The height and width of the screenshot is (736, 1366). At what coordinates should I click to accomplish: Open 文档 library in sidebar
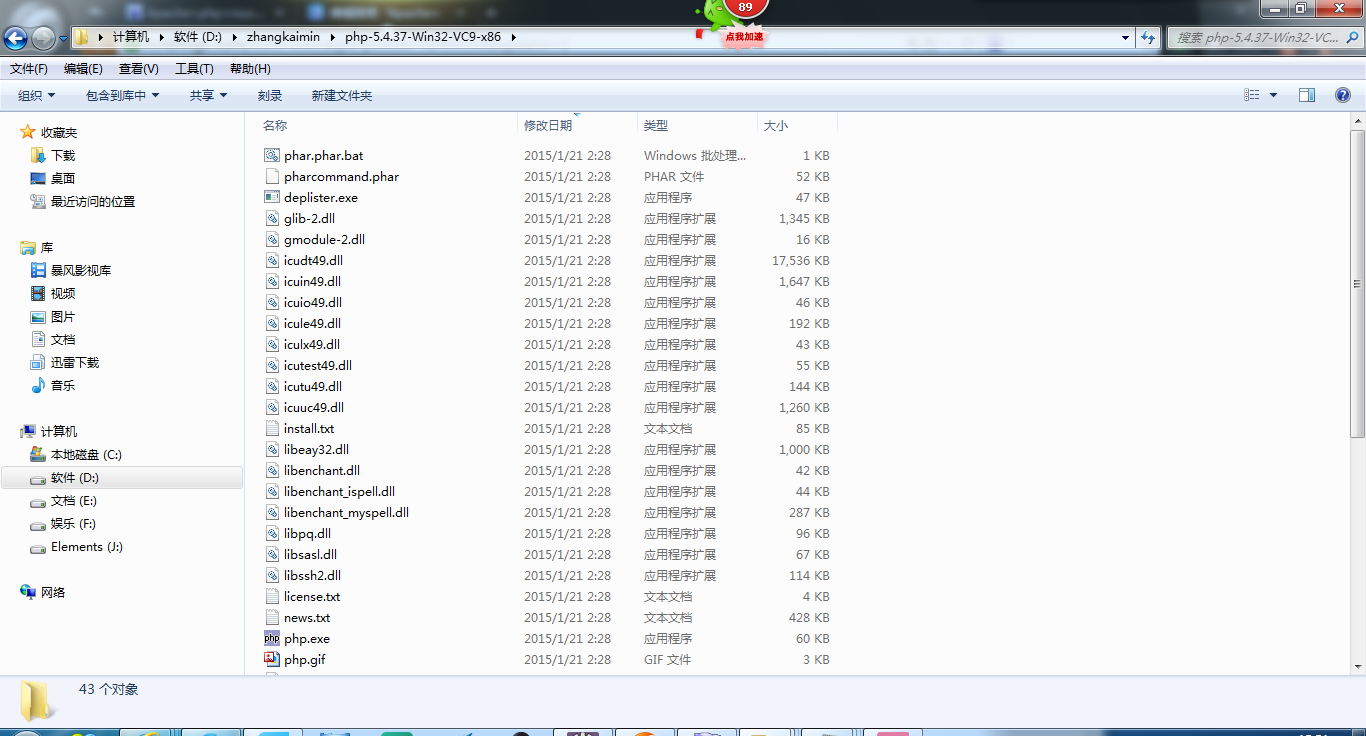[63, 339]
